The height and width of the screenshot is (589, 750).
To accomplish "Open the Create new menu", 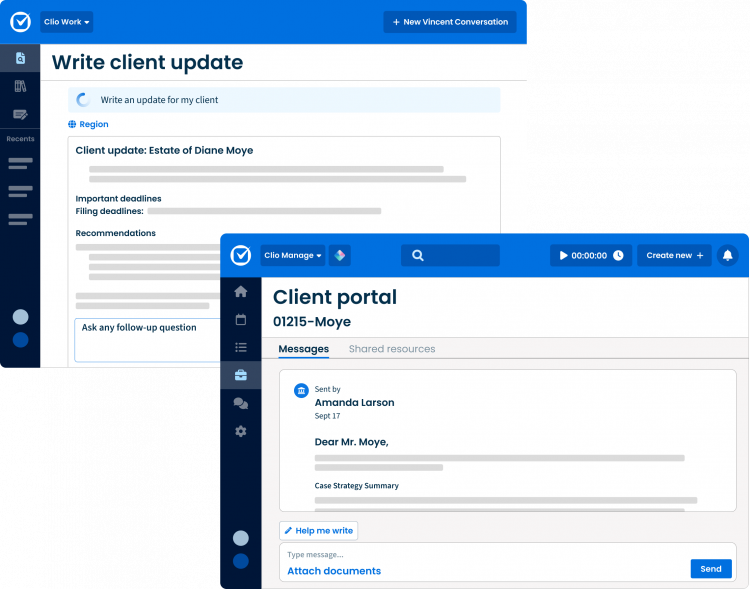I will 674,256.
